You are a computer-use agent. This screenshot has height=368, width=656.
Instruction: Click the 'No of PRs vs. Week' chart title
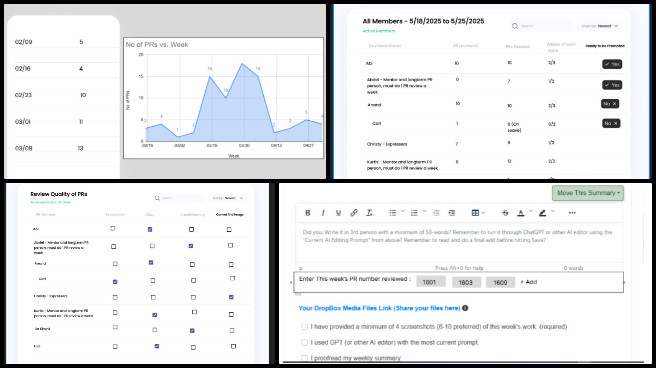(157, 44)
